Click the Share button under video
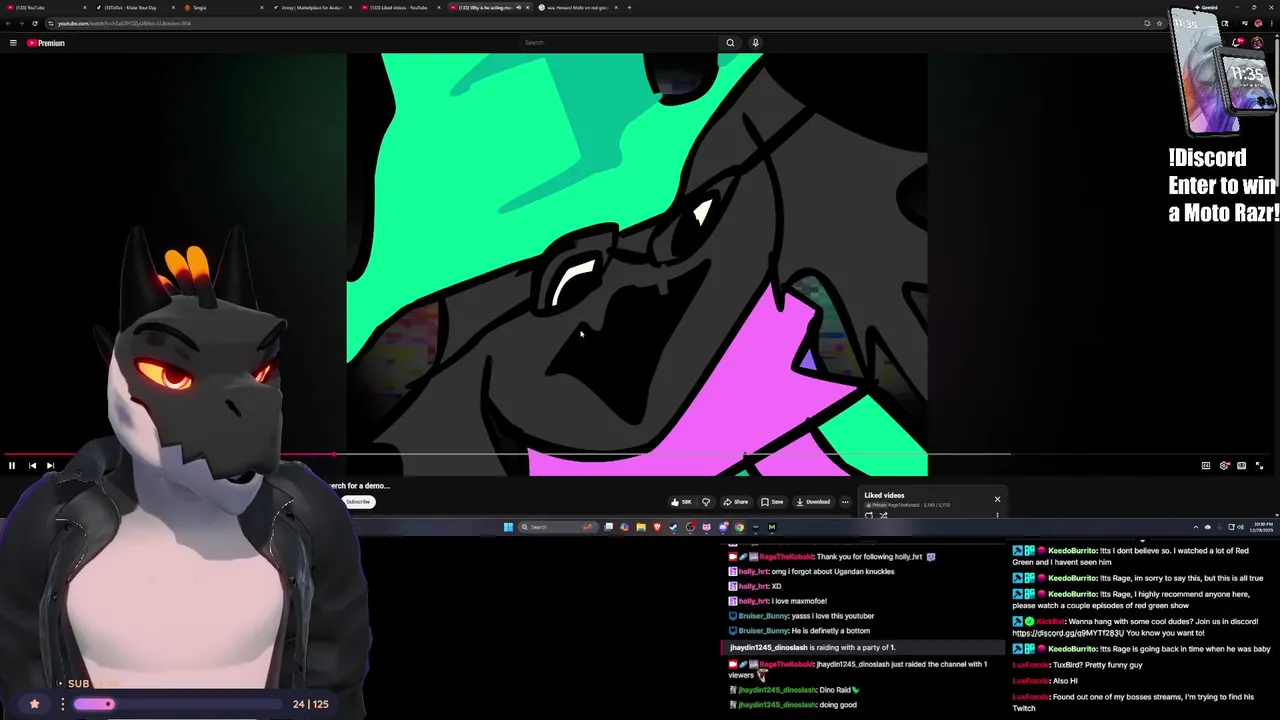Viewport: 1280px width, 720px height. (737, 502)
